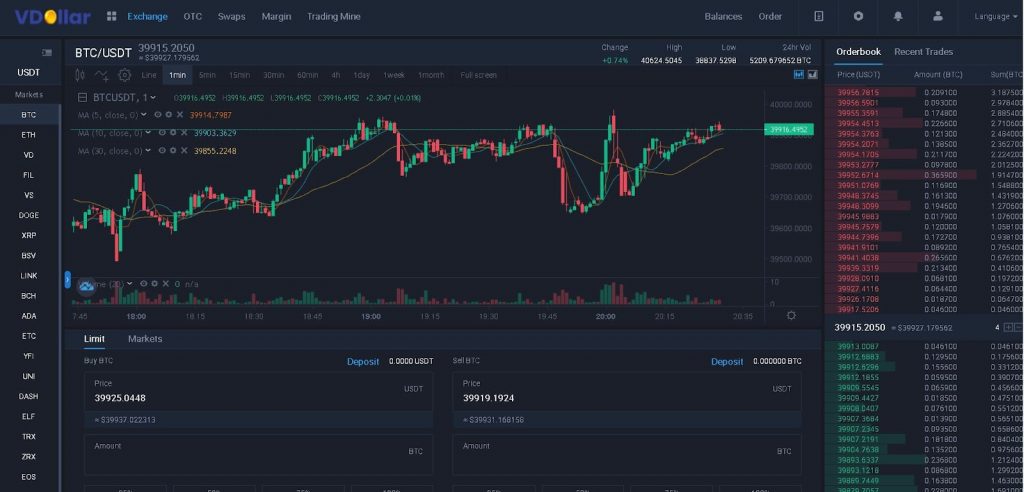
Task: Open the OTC menu
Action: pos(193,16)
